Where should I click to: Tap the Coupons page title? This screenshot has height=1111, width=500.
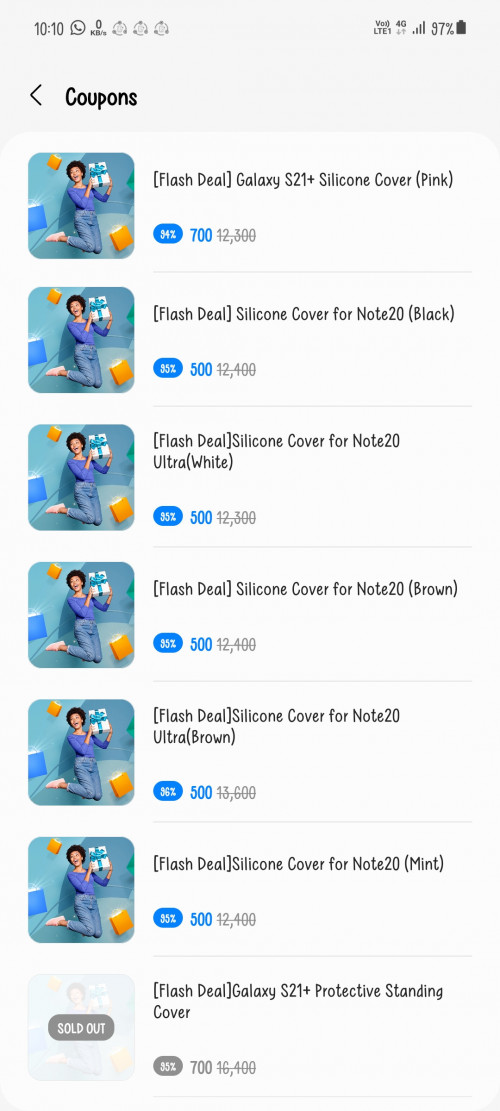point(101,97)
